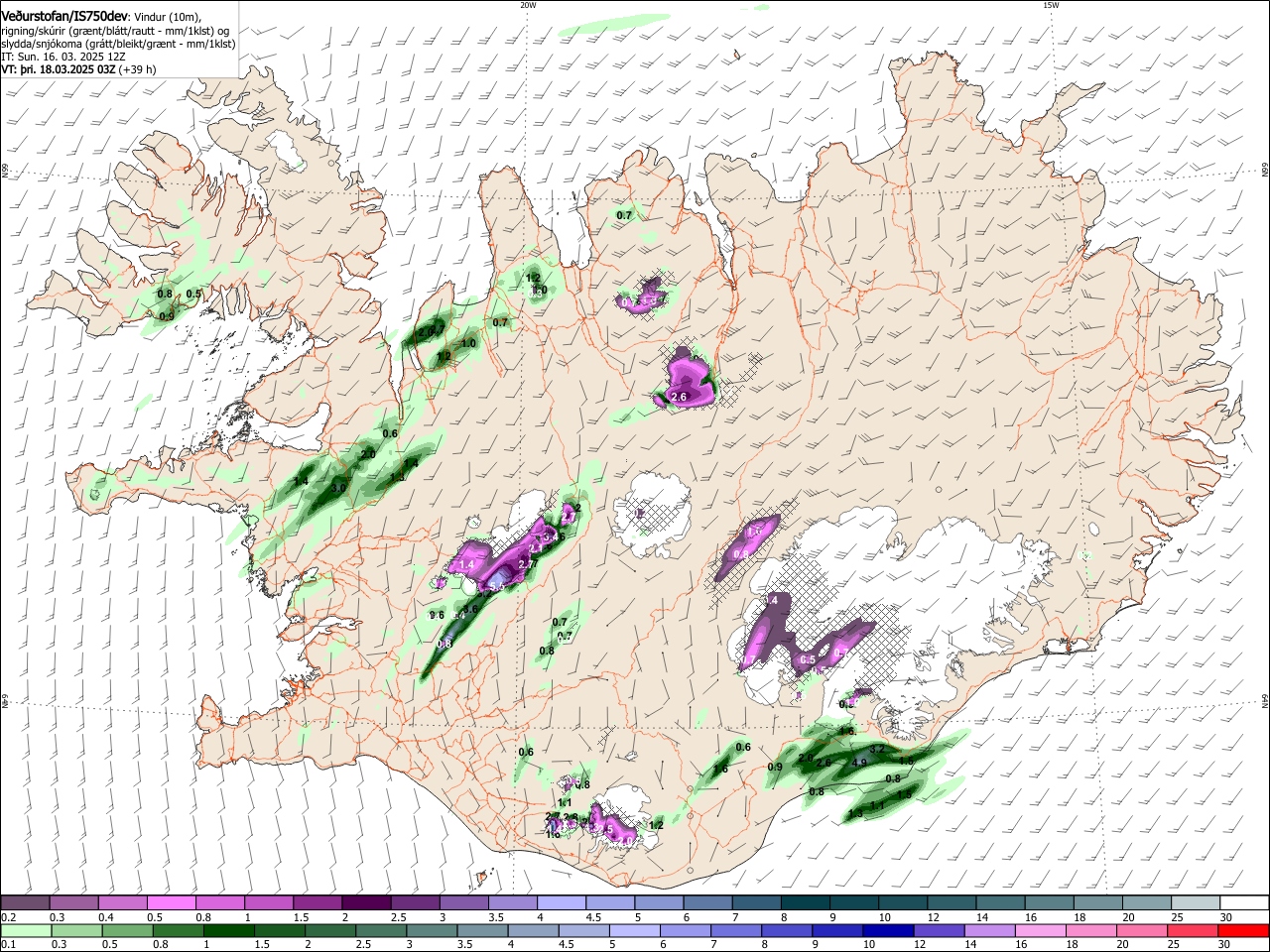Click the 4.9 precipitation value on the map
This screenshot has height=952, width=1270.
pyautogui.click(x=860, y=763)
